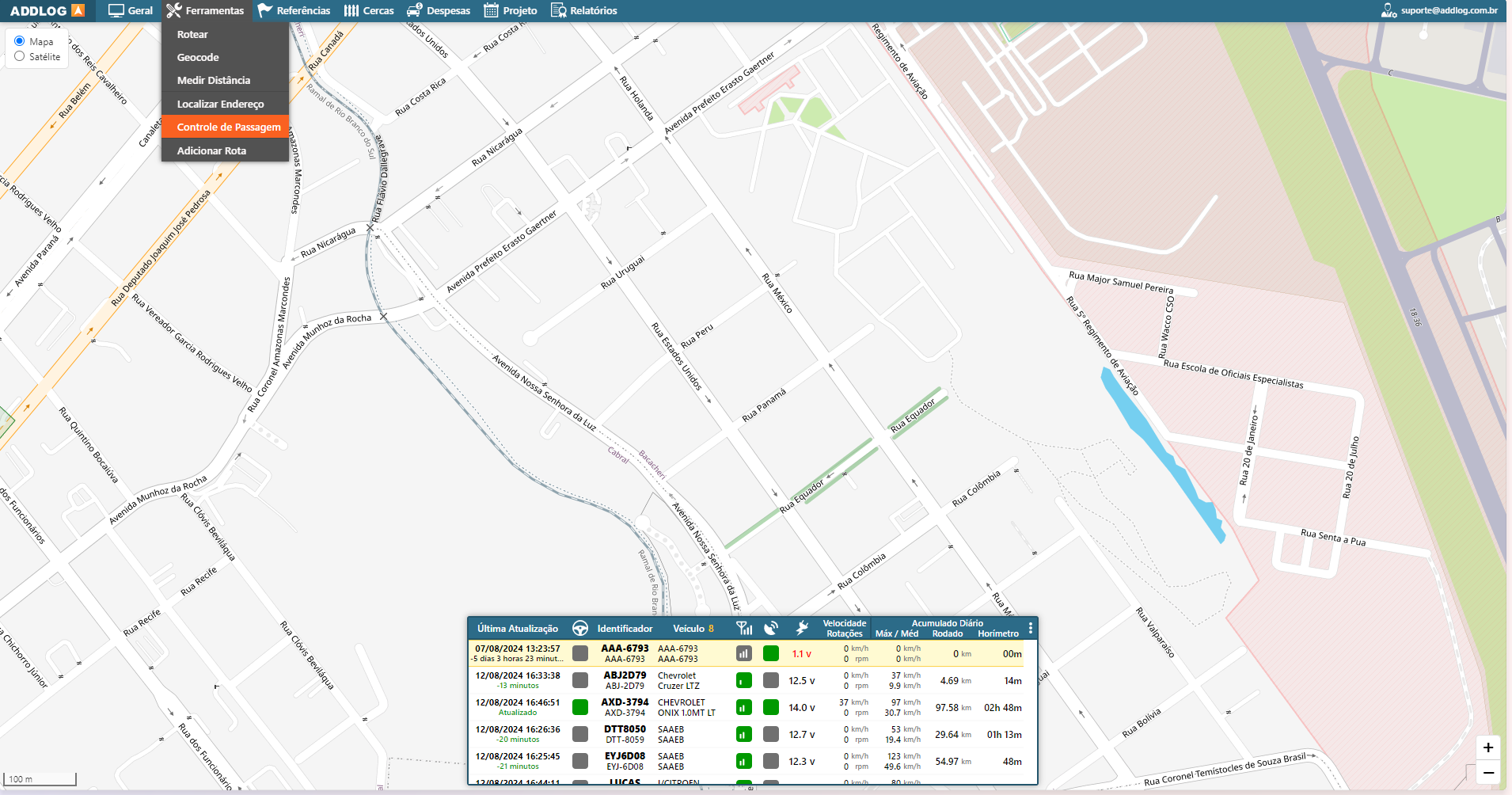Click the power plug voltage header icon
Screen dimensions: 1512x795
(x=802, y=629)
